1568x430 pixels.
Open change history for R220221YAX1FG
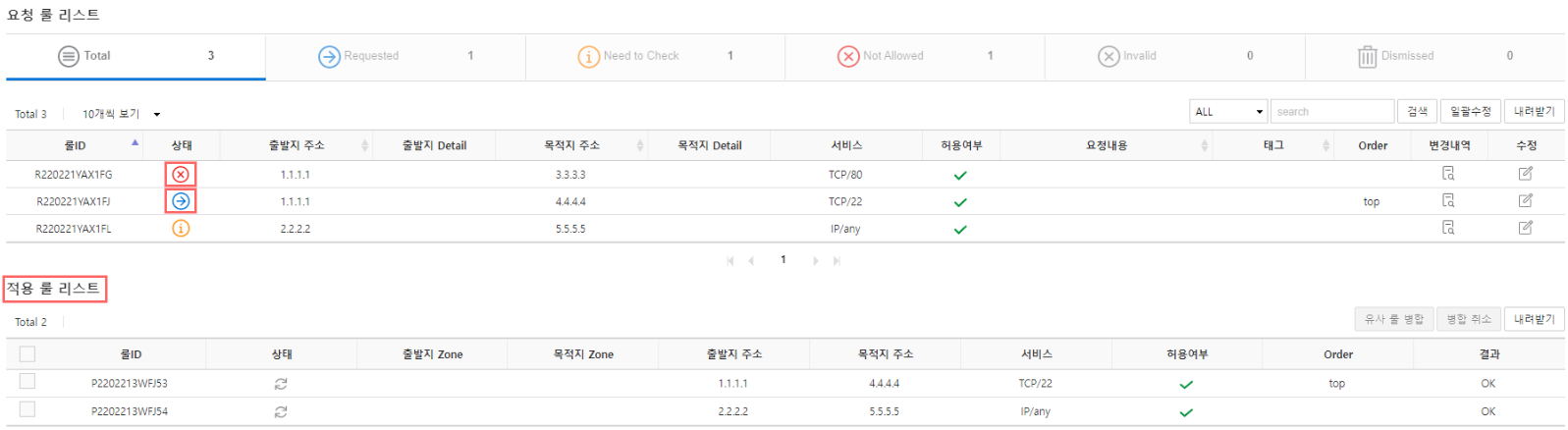(1448, 174)
